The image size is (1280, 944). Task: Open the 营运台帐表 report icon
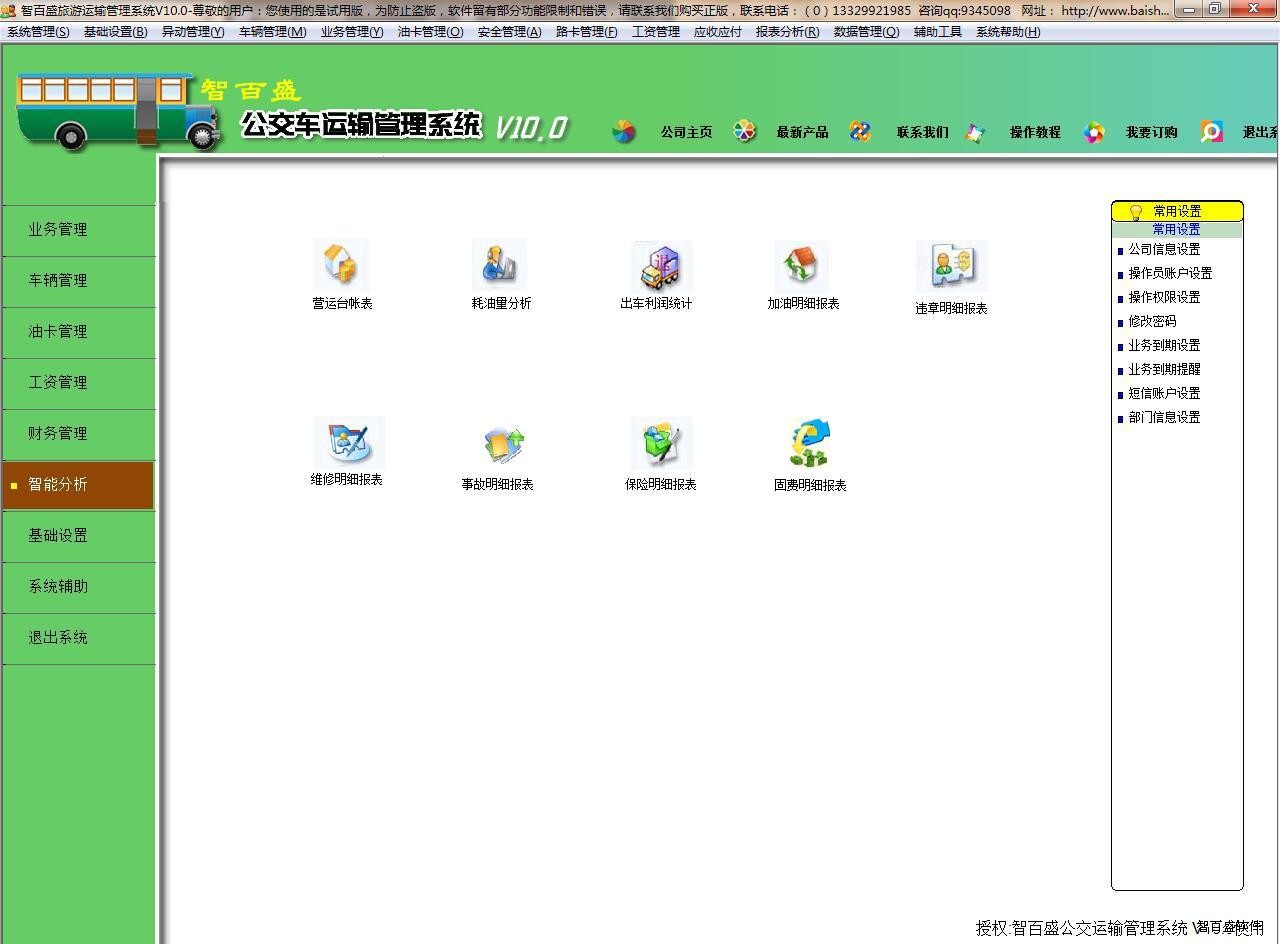pos(341,265)
